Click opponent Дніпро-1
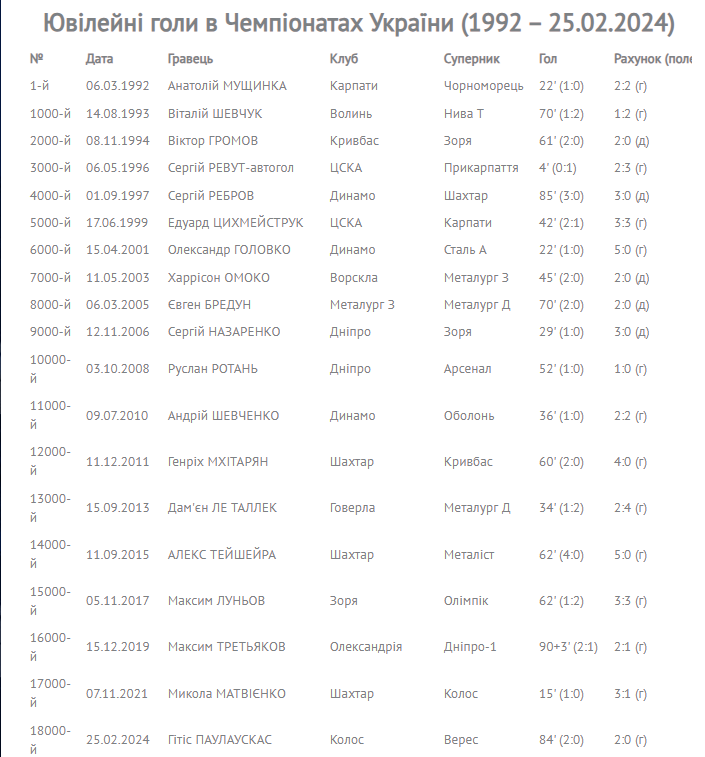This screenshot has height=757, width=705. pyautogui.click(x=470, y=647)
